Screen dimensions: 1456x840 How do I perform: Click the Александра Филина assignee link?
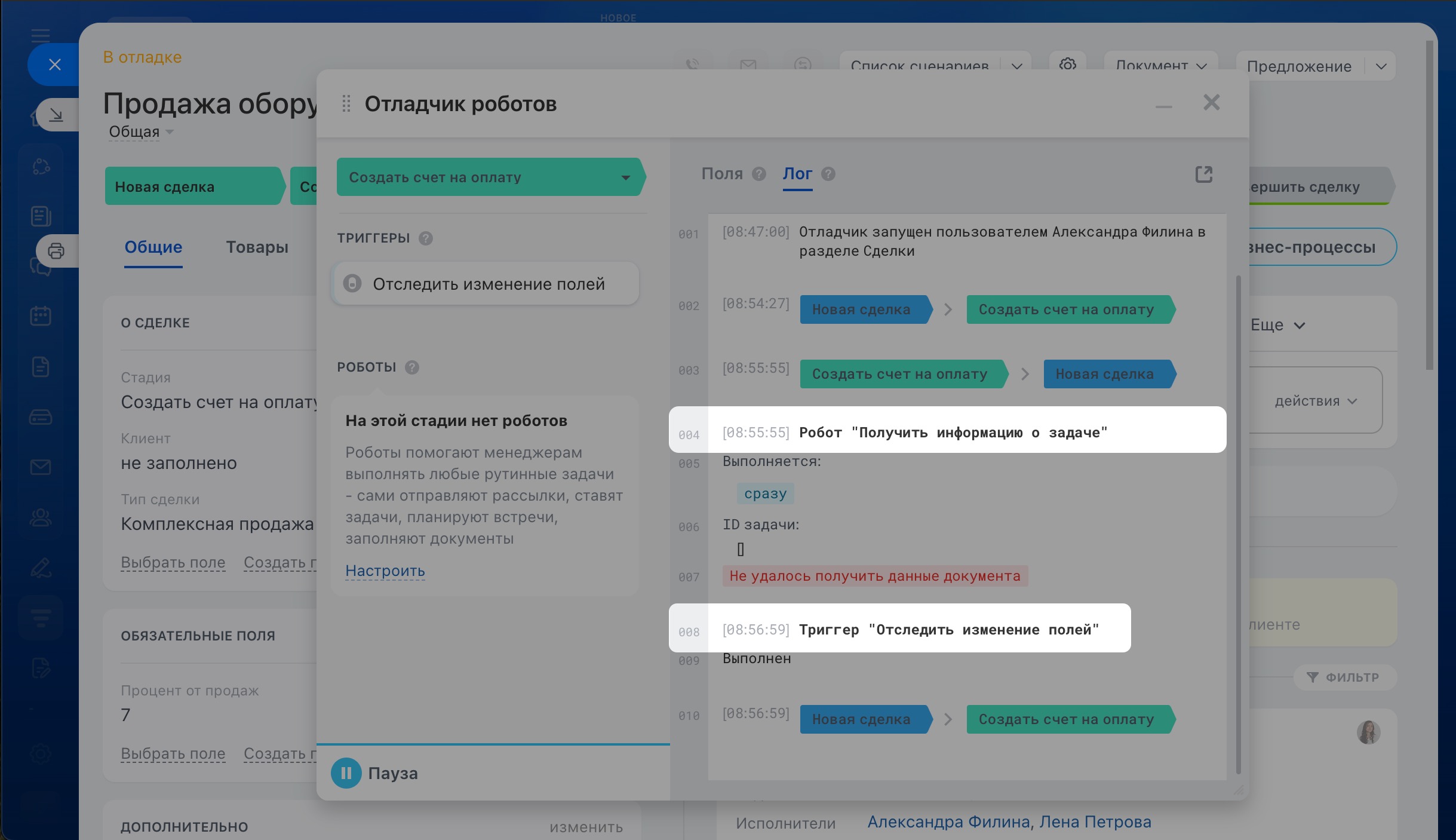click(x=948, y=822)
